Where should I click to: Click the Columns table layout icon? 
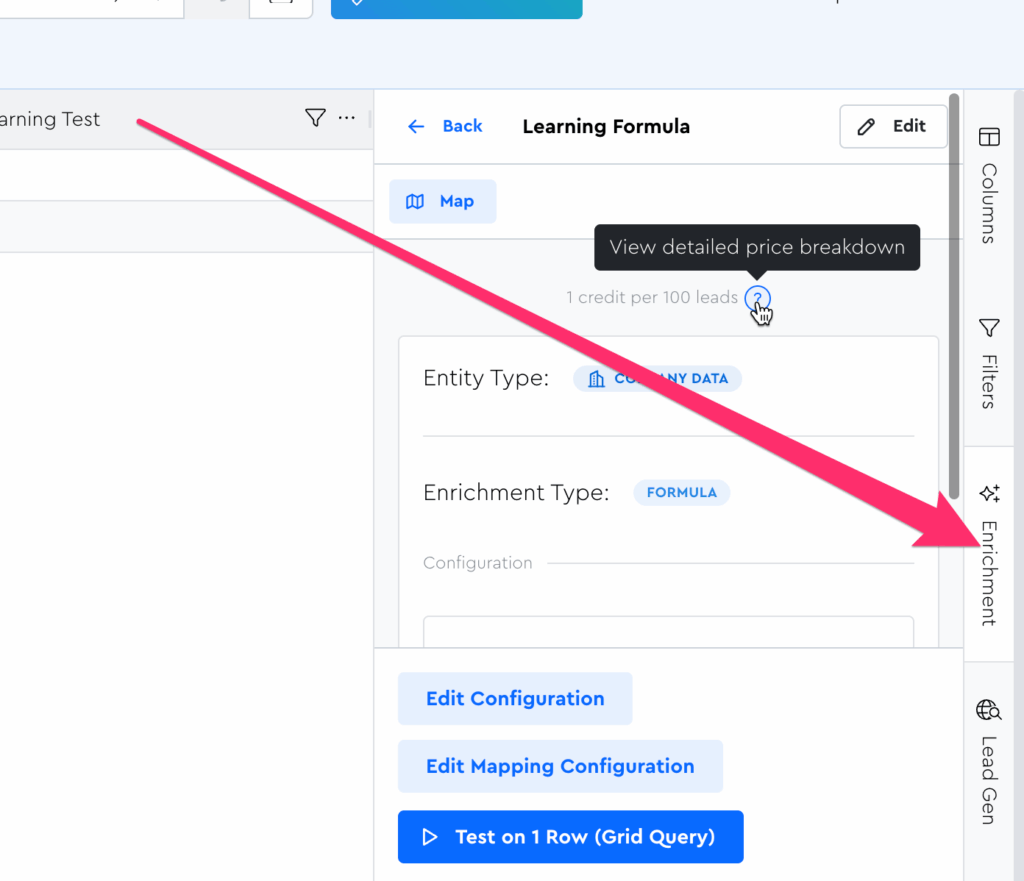click(x=989, y=137)
